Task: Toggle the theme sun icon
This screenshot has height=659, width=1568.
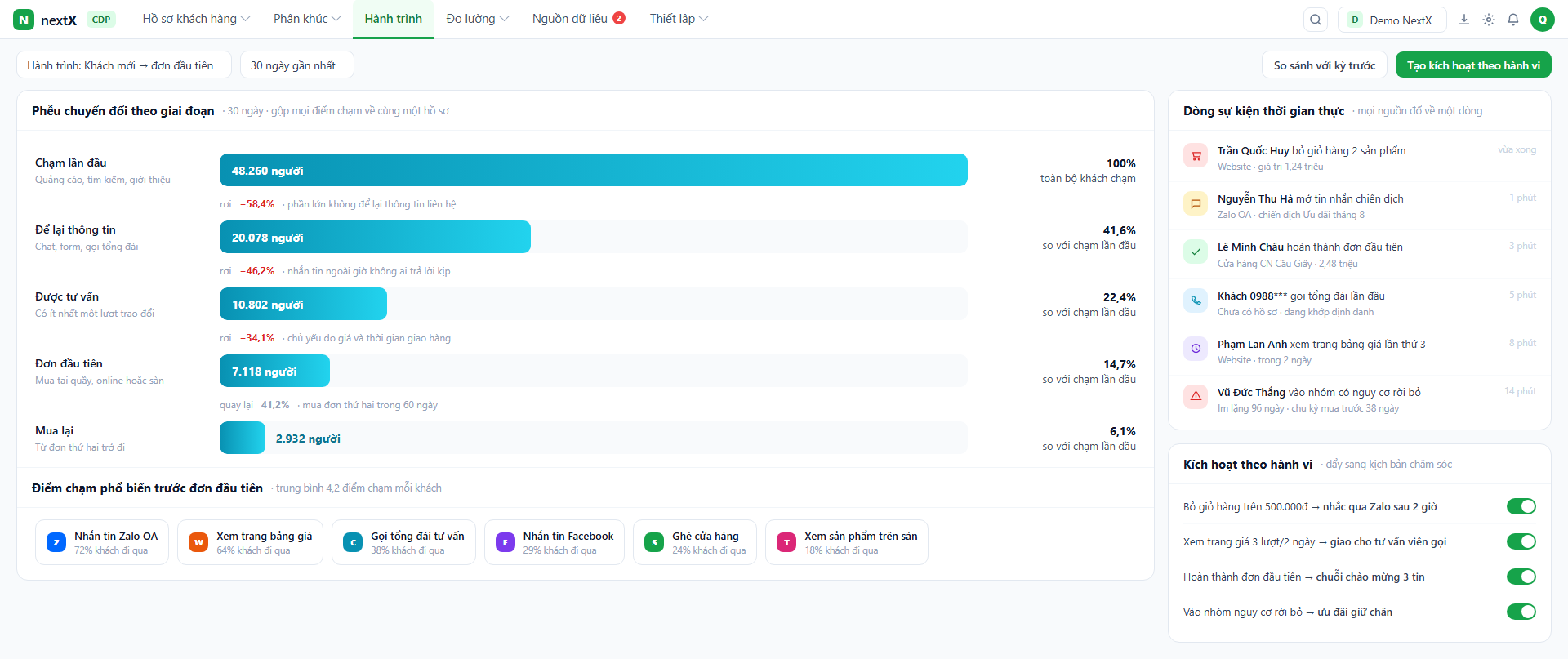Action: (1489, 20)
